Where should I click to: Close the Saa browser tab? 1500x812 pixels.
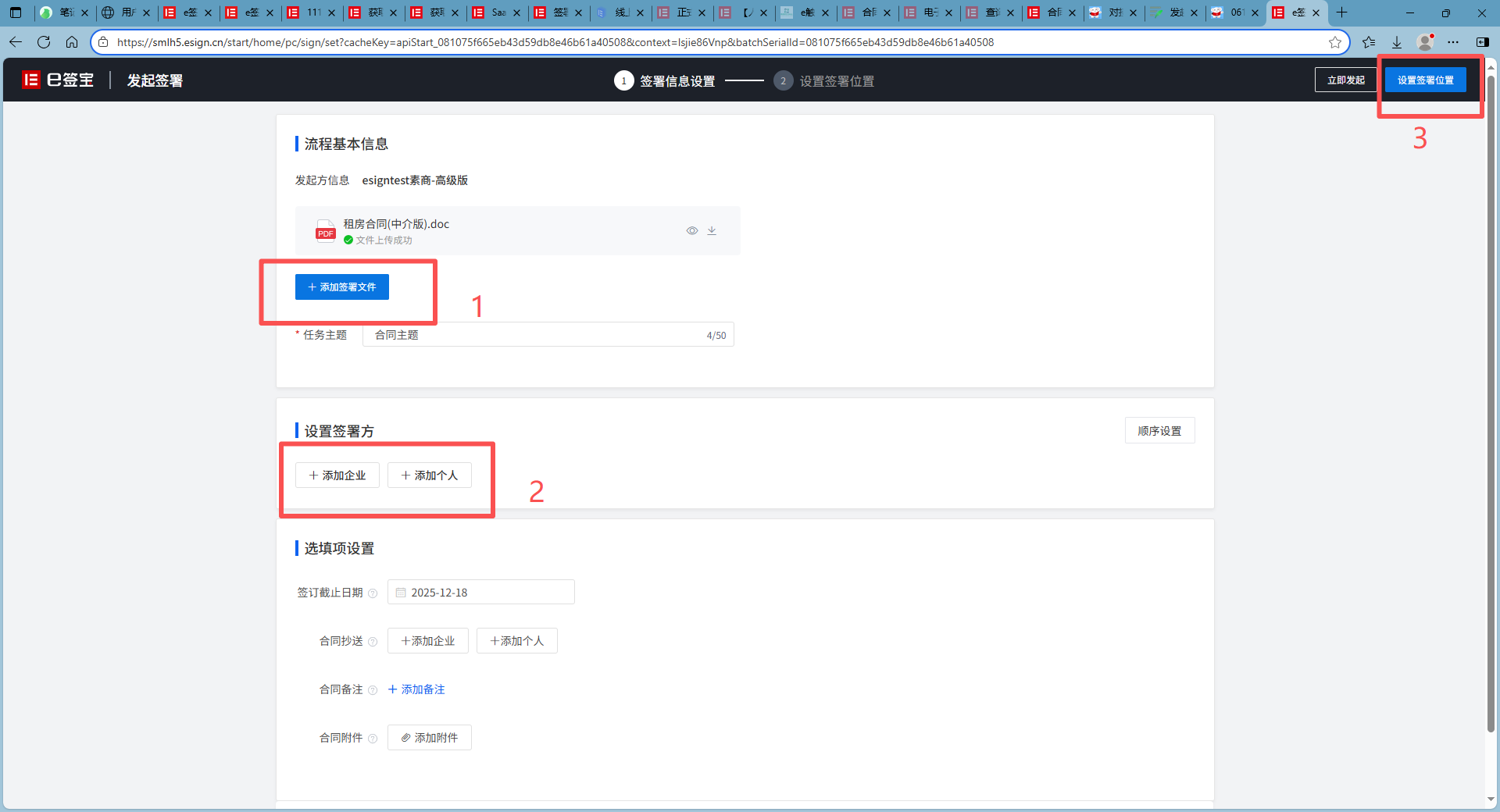(516, 12)
